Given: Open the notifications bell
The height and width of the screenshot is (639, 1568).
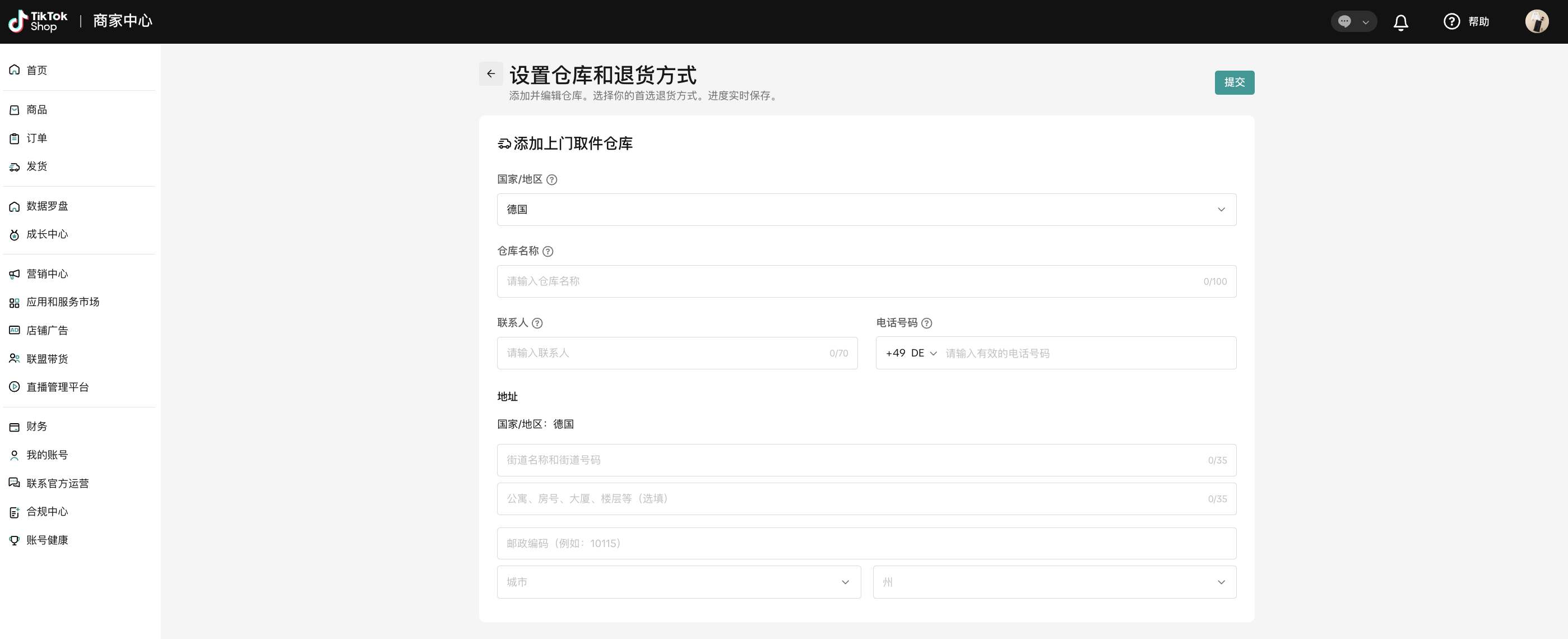Looking at the screenshot, I should pos(1400,22).
